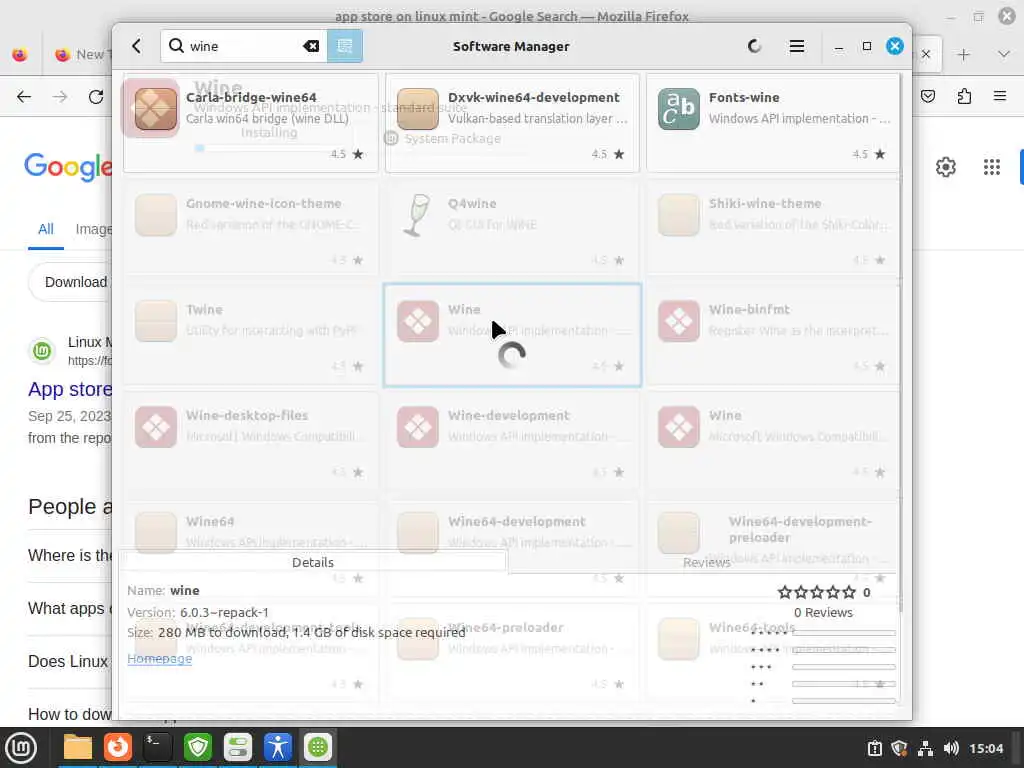Click the Download filter chip
Image resolution: width=1024 pixels, height=768 pixels.
71,282
